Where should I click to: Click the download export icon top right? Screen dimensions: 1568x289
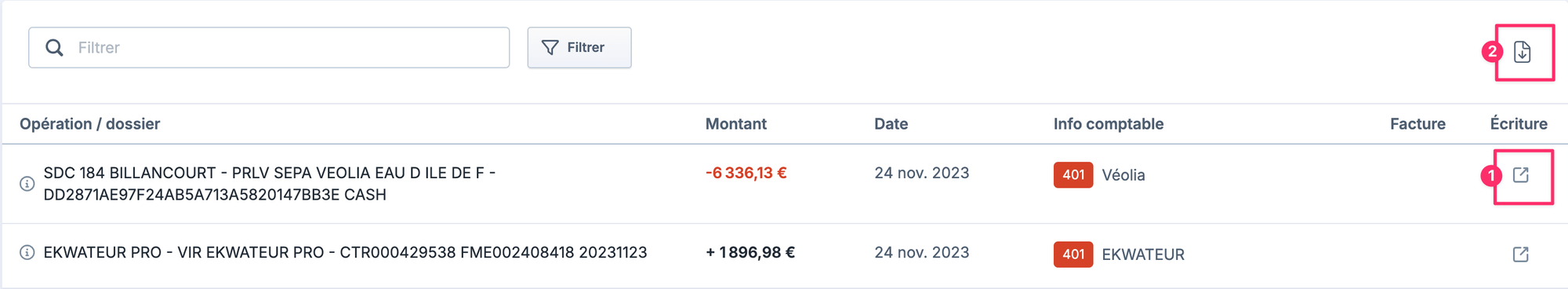(1522, 52)
